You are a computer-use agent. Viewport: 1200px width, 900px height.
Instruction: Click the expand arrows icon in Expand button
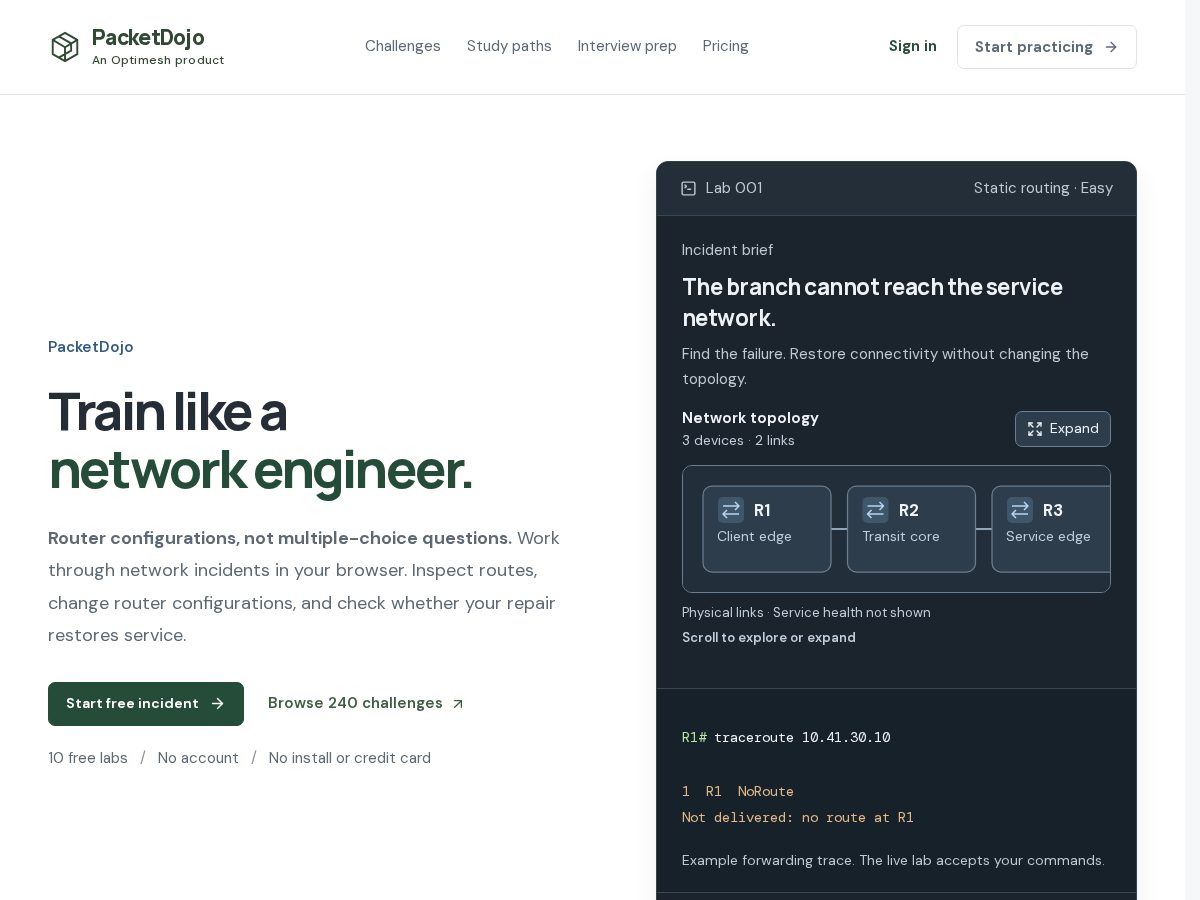[1035, 429]
